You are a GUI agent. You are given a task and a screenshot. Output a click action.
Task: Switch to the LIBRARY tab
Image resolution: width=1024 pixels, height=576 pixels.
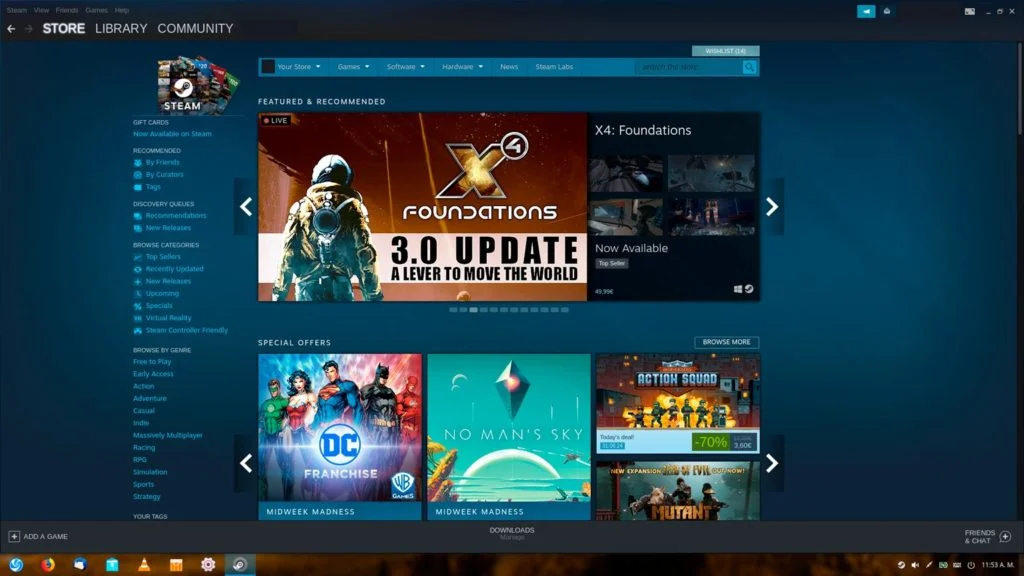pos(121,29)
